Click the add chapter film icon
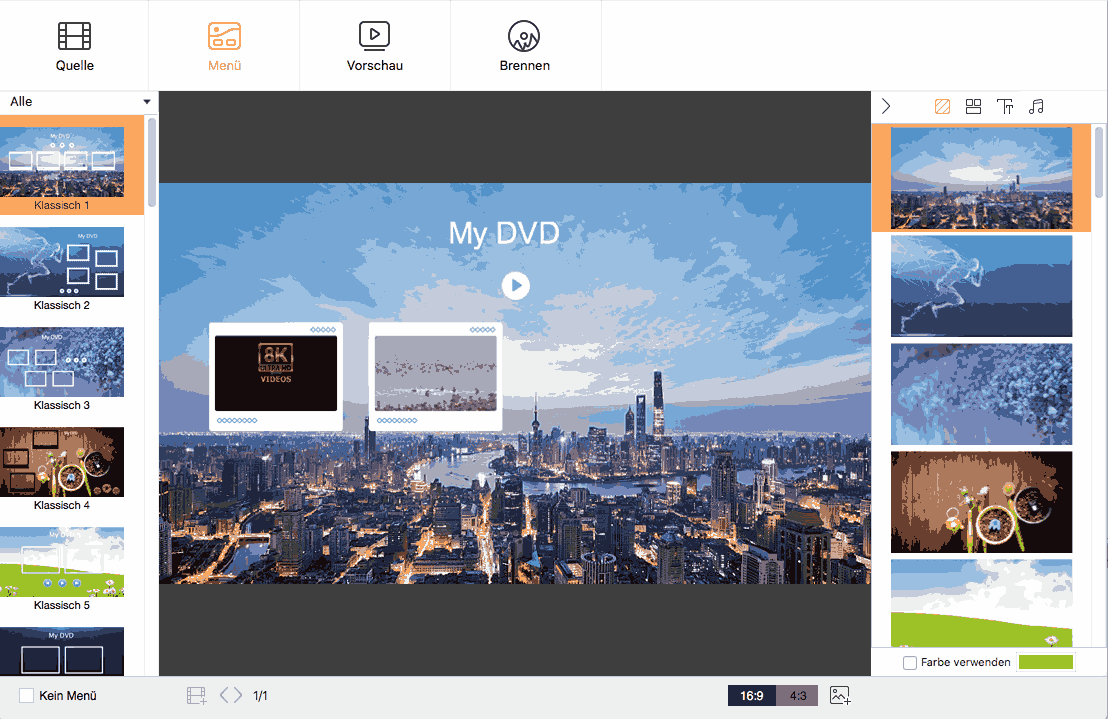This screenshot has width=1108, height=719. pyautogui.click(x=196, y=696)
